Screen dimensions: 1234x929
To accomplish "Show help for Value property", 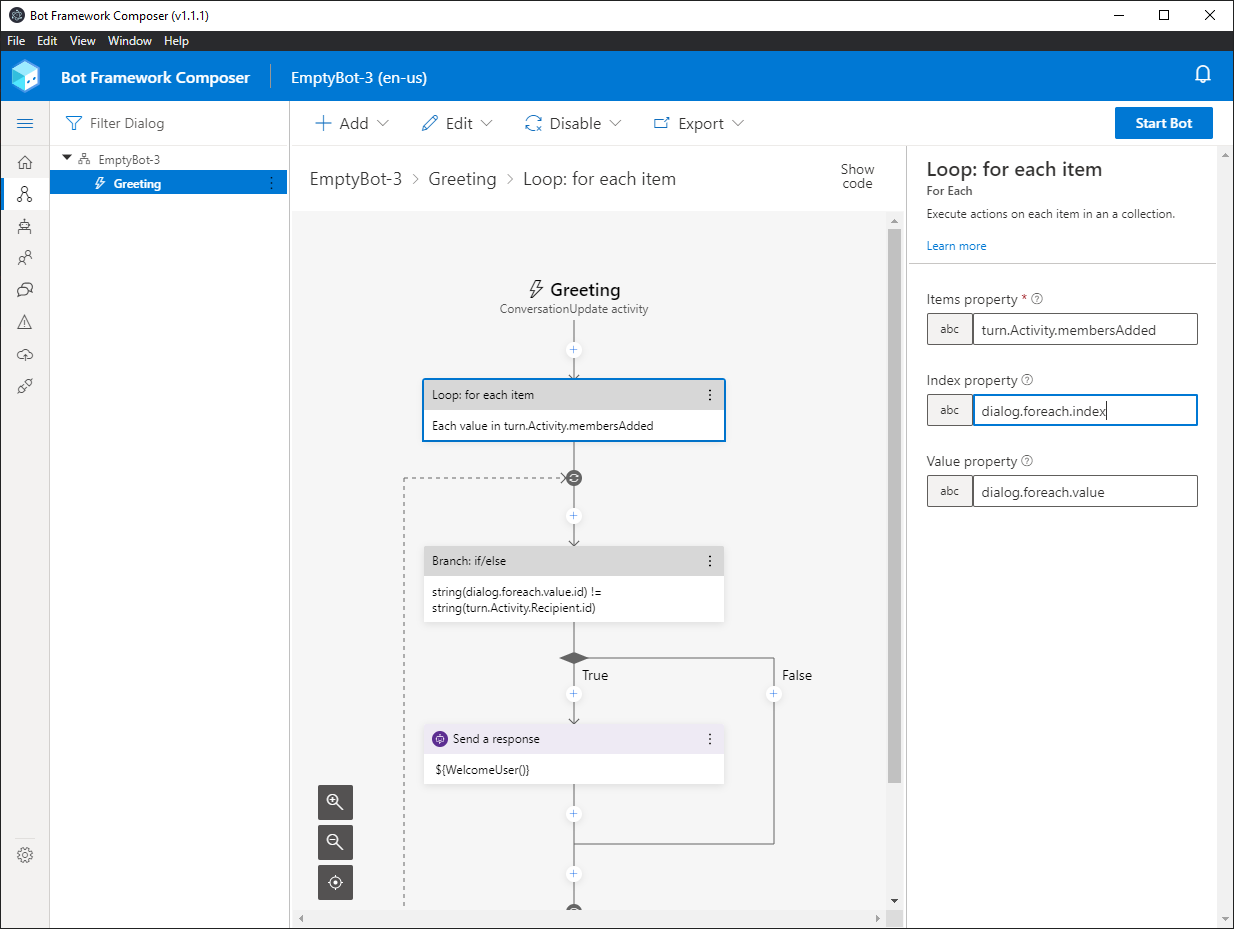I will (x=1027, y=461).
